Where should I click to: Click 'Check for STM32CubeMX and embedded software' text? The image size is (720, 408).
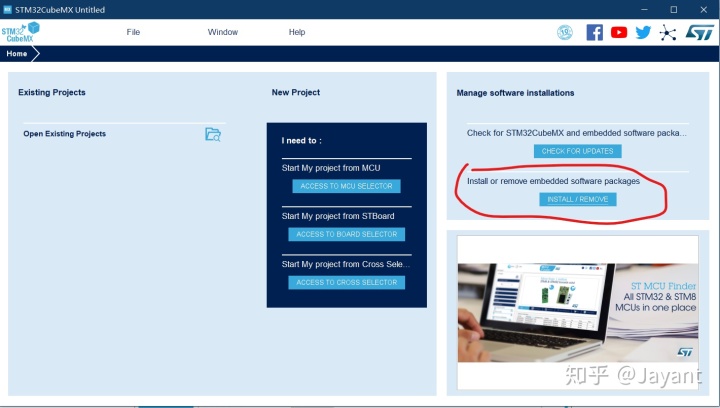pos(577,133)
